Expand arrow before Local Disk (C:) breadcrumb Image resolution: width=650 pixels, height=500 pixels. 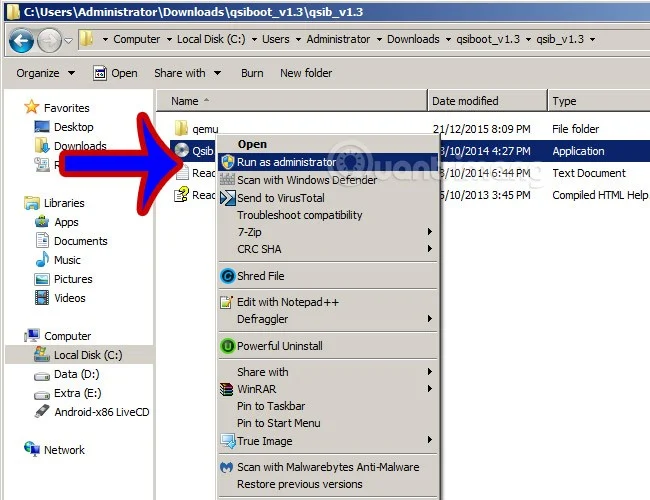pyautogui.click(x=169, y=39)
